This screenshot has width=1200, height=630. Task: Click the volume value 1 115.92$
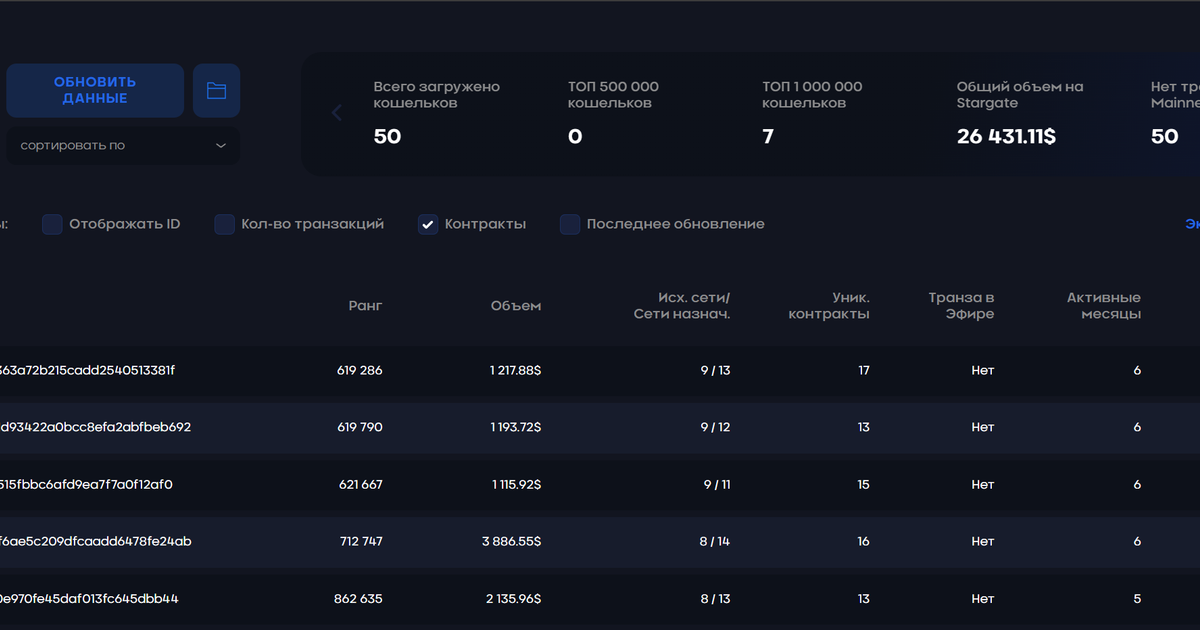point(516,485)
